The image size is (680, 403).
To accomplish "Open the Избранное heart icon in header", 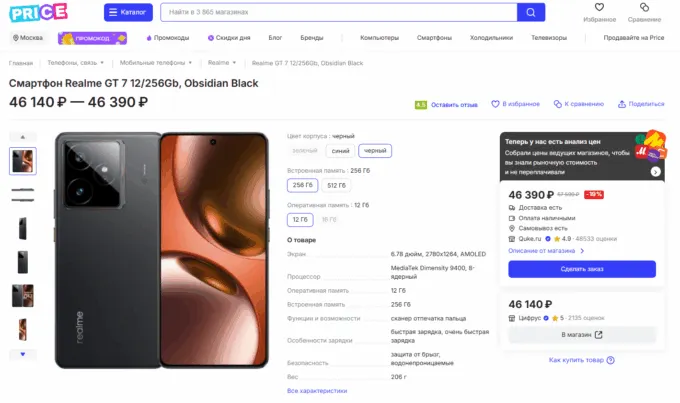I will tap(599, 9).
